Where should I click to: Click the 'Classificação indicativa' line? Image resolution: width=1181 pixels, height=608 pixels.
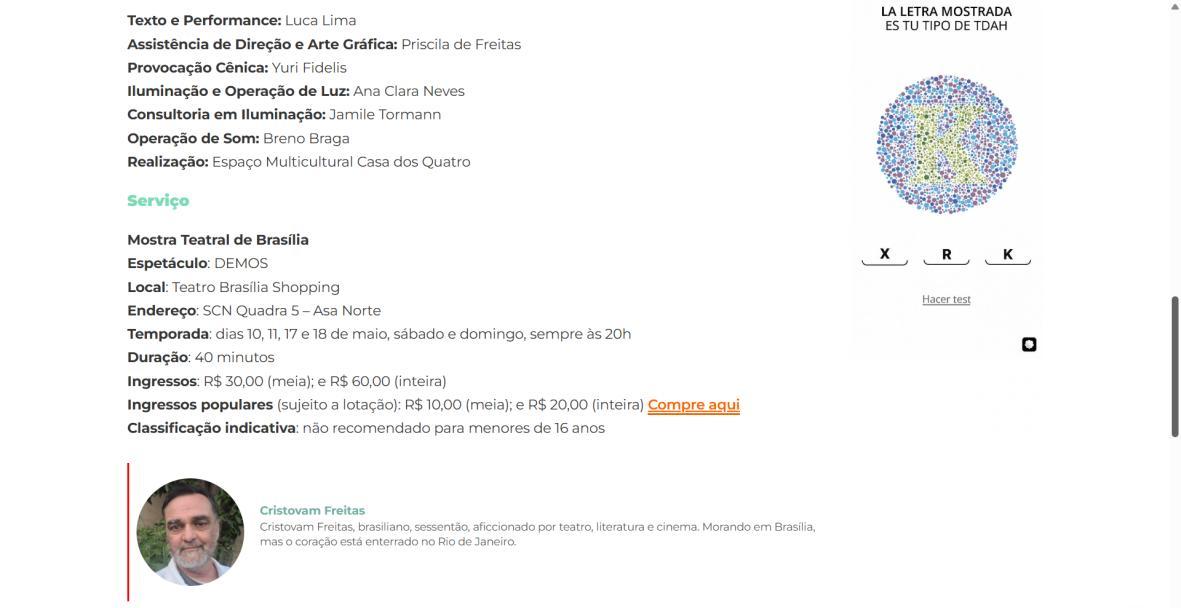point(366,428)
